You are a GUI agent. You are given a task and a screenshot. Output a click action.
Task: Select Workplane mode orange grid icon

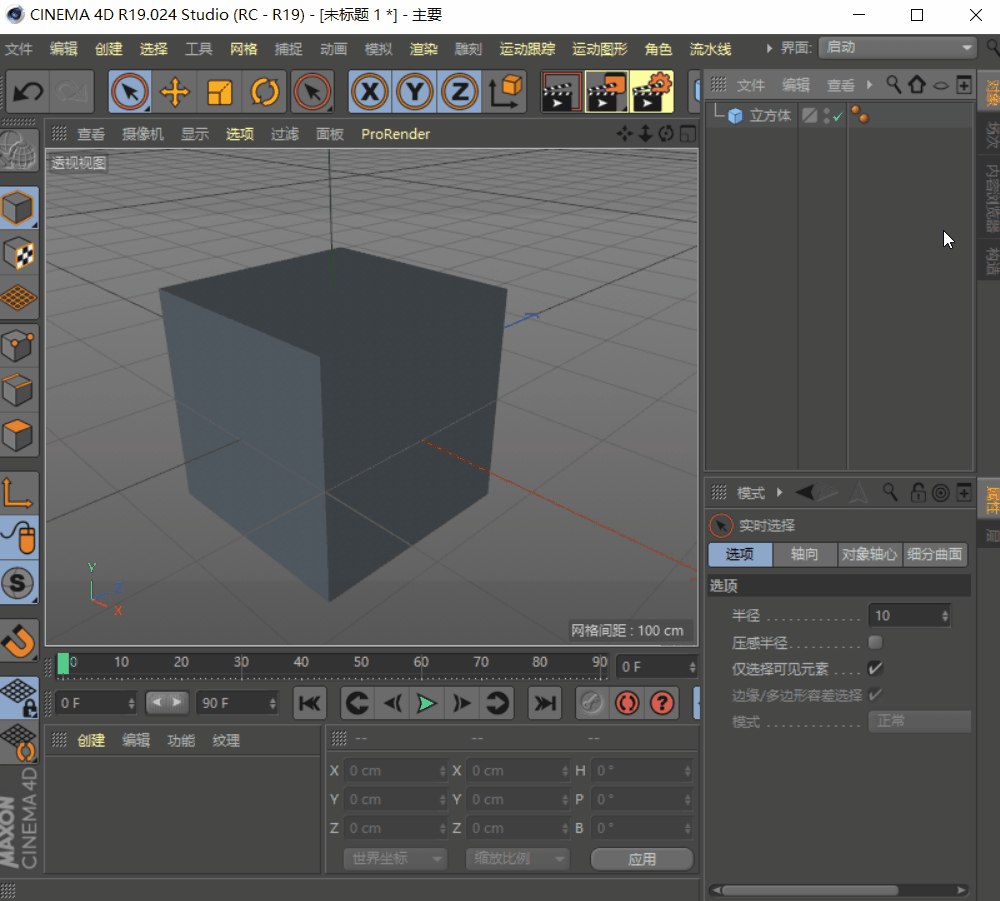(18, 298)
